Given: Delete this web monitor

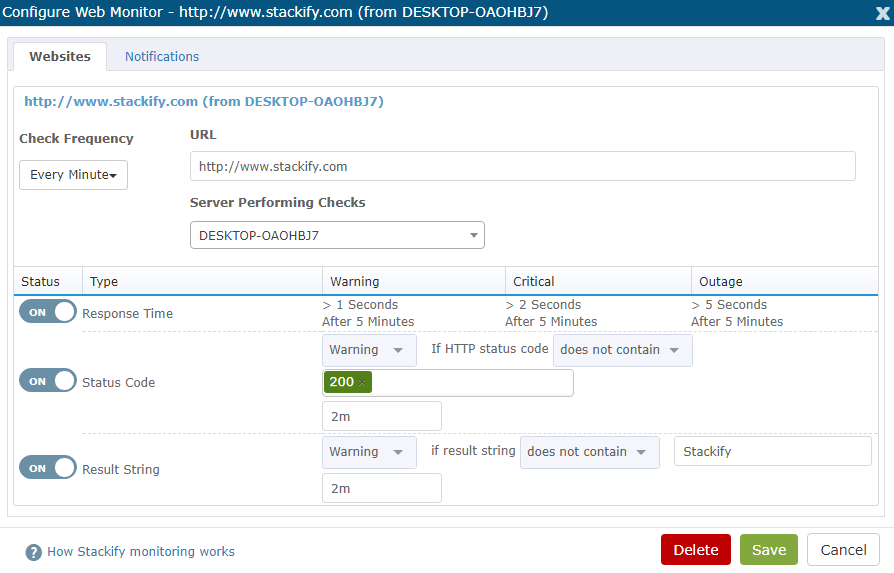Looking at the screenshot, I should 696,550.
